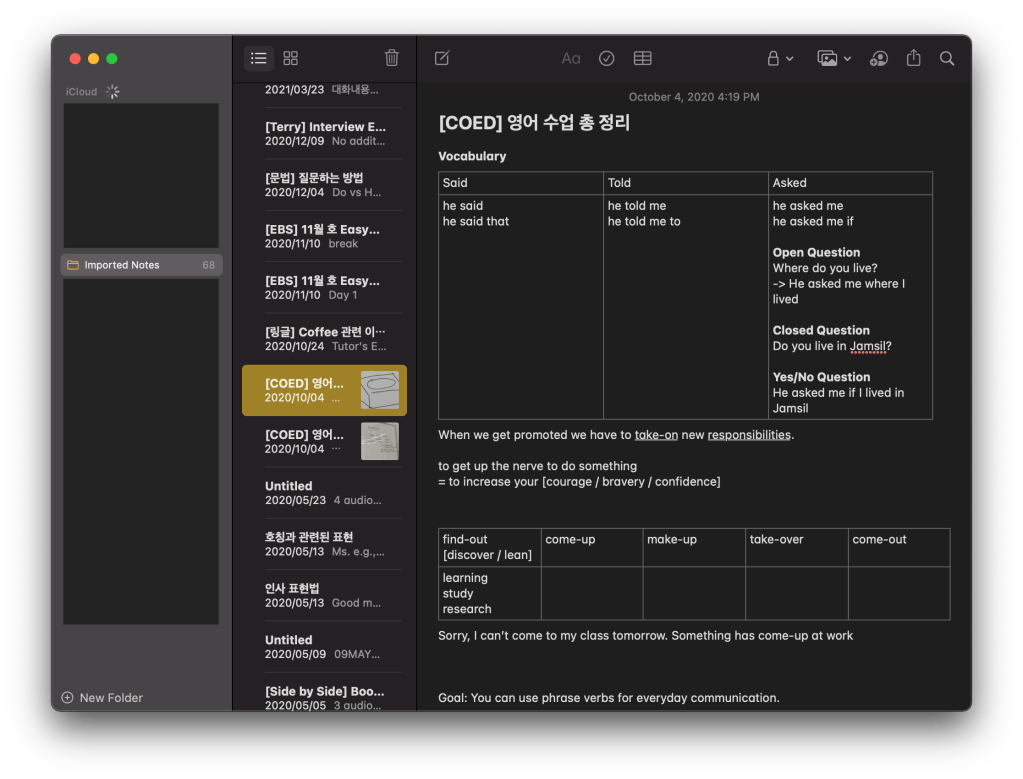Viewport: 1023px width, 779px height.
Task: Delete the selected note with the trash icon
Action: pyautogui.click(x=391, y=58)
